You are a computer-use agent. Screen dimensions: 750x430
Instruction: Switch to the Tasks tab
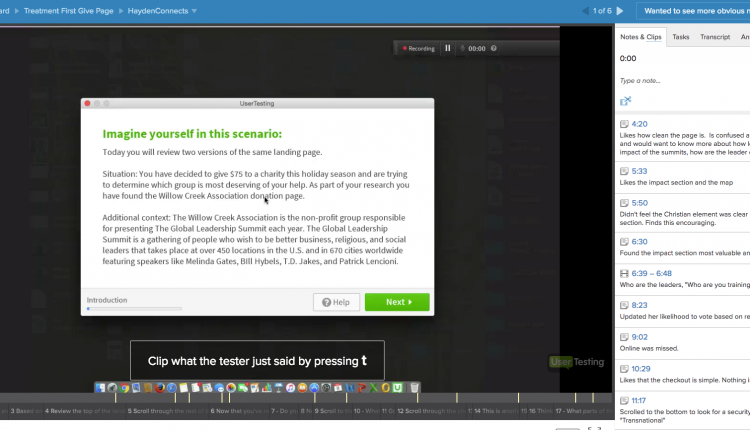(x=680, y=37)
